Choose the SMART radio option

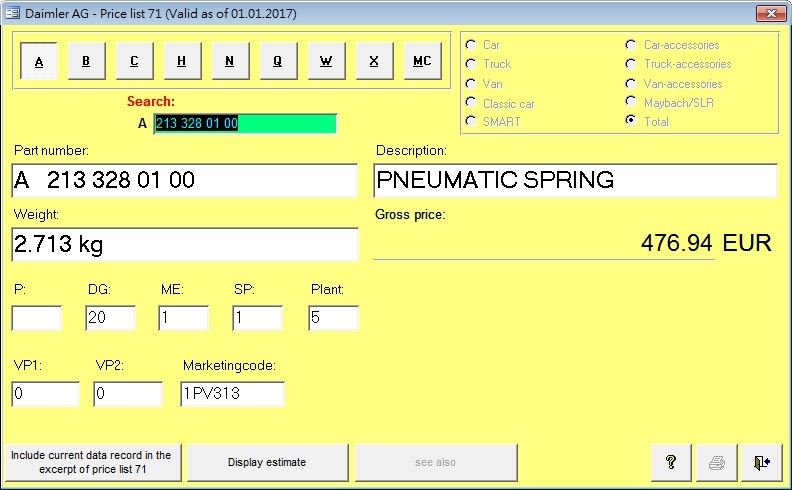pyautogui.click(x=471, y=121)
